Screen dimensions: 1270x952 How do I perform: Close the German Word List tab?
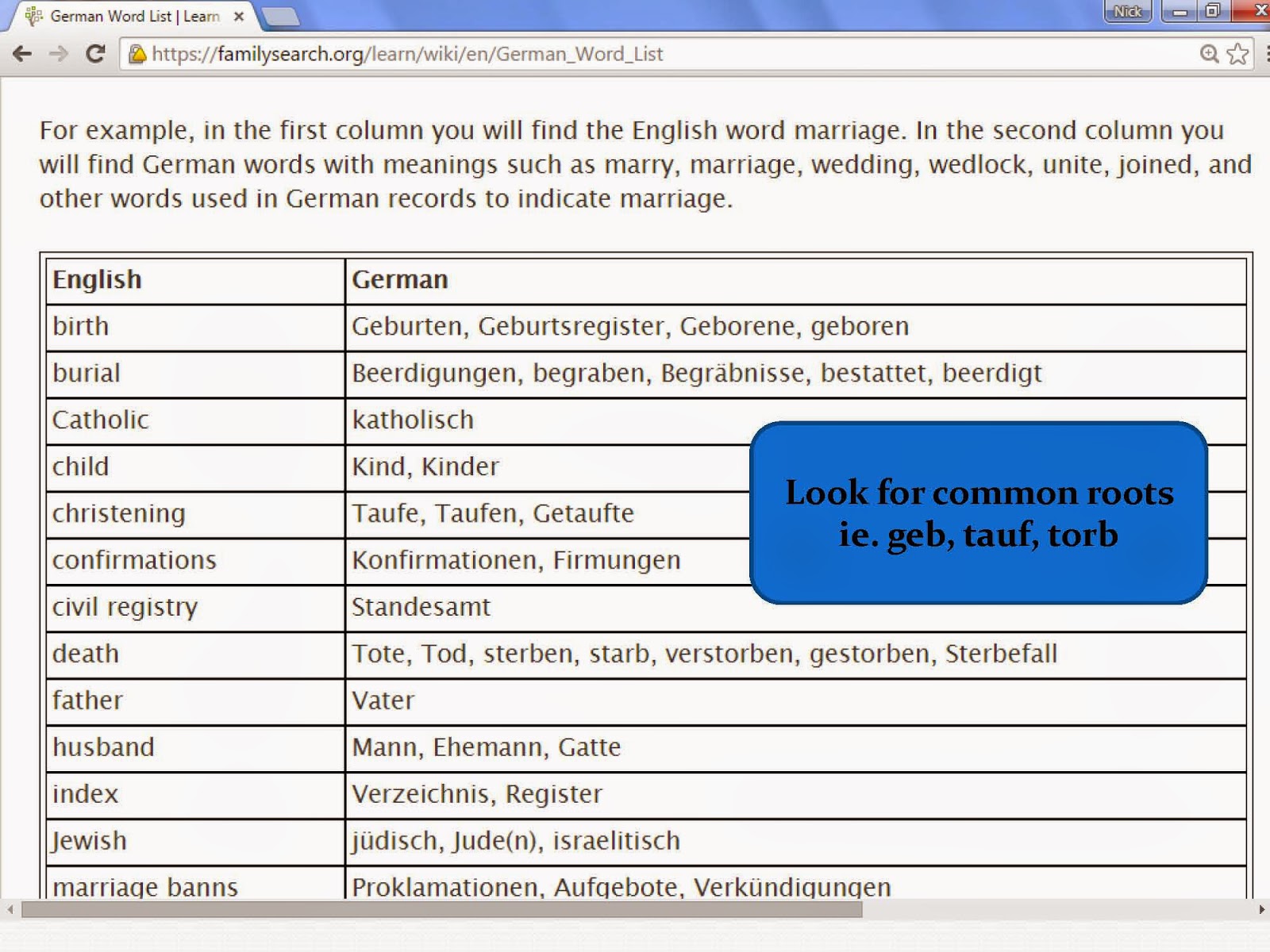pos(238,16)
